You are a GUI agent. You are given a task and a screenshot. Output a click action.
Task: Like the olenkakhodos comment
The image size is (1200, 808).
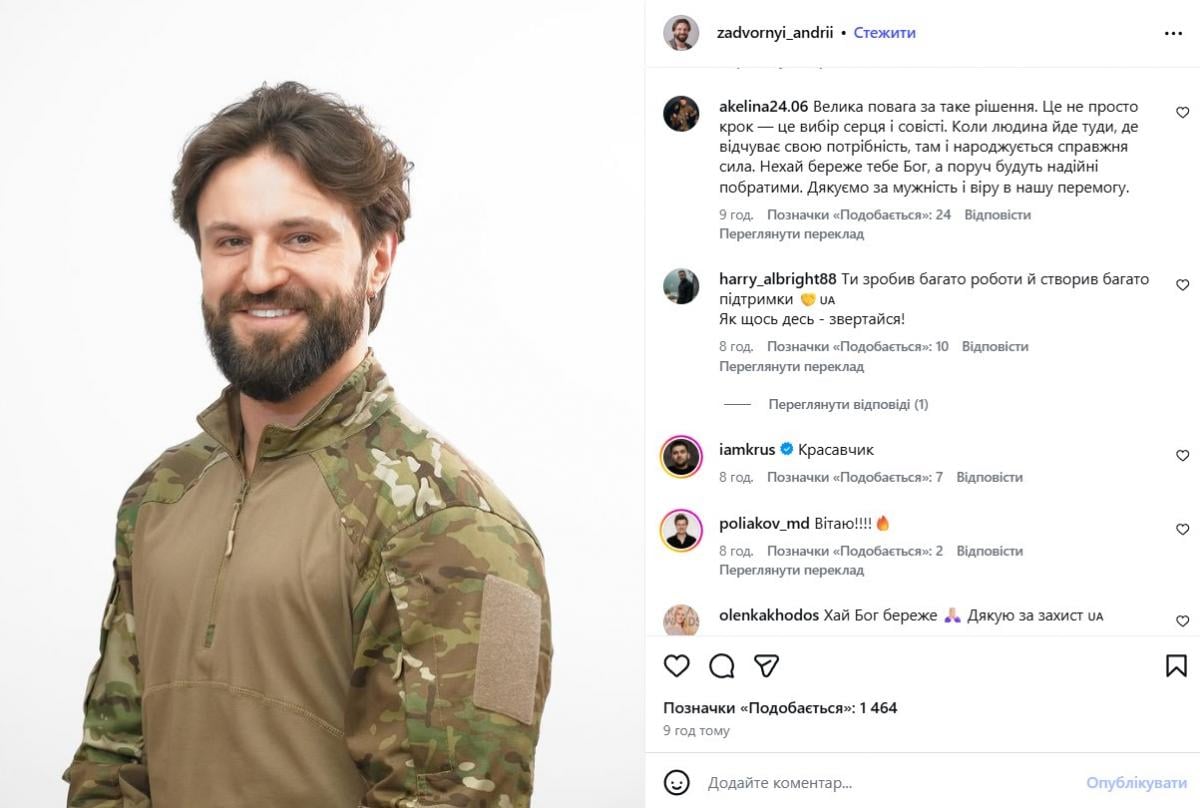point(1182,621)
